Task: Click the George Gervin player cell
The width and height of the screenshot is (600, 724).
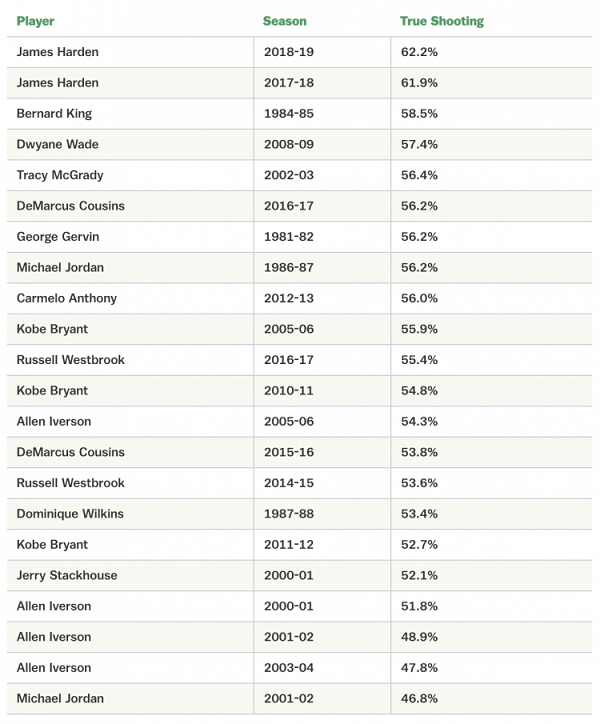Action: 58,237
